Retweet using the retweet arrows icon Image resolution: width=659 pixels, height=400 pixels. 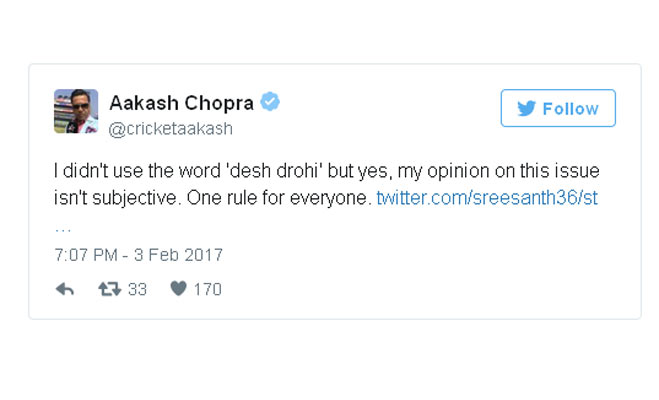coord(110,289)
